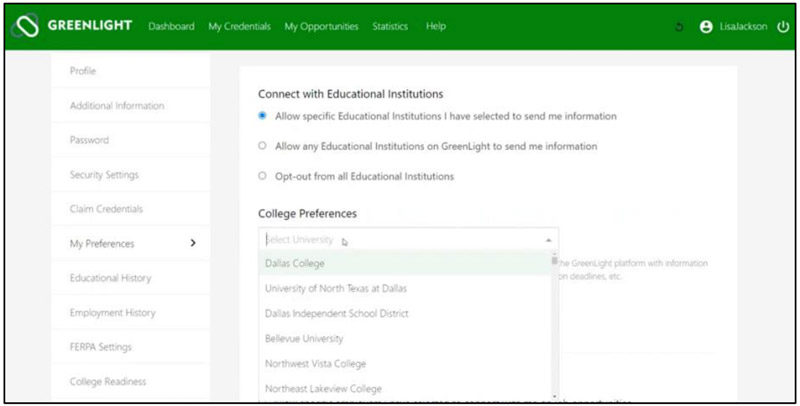Select Bellevue University option

304,338
